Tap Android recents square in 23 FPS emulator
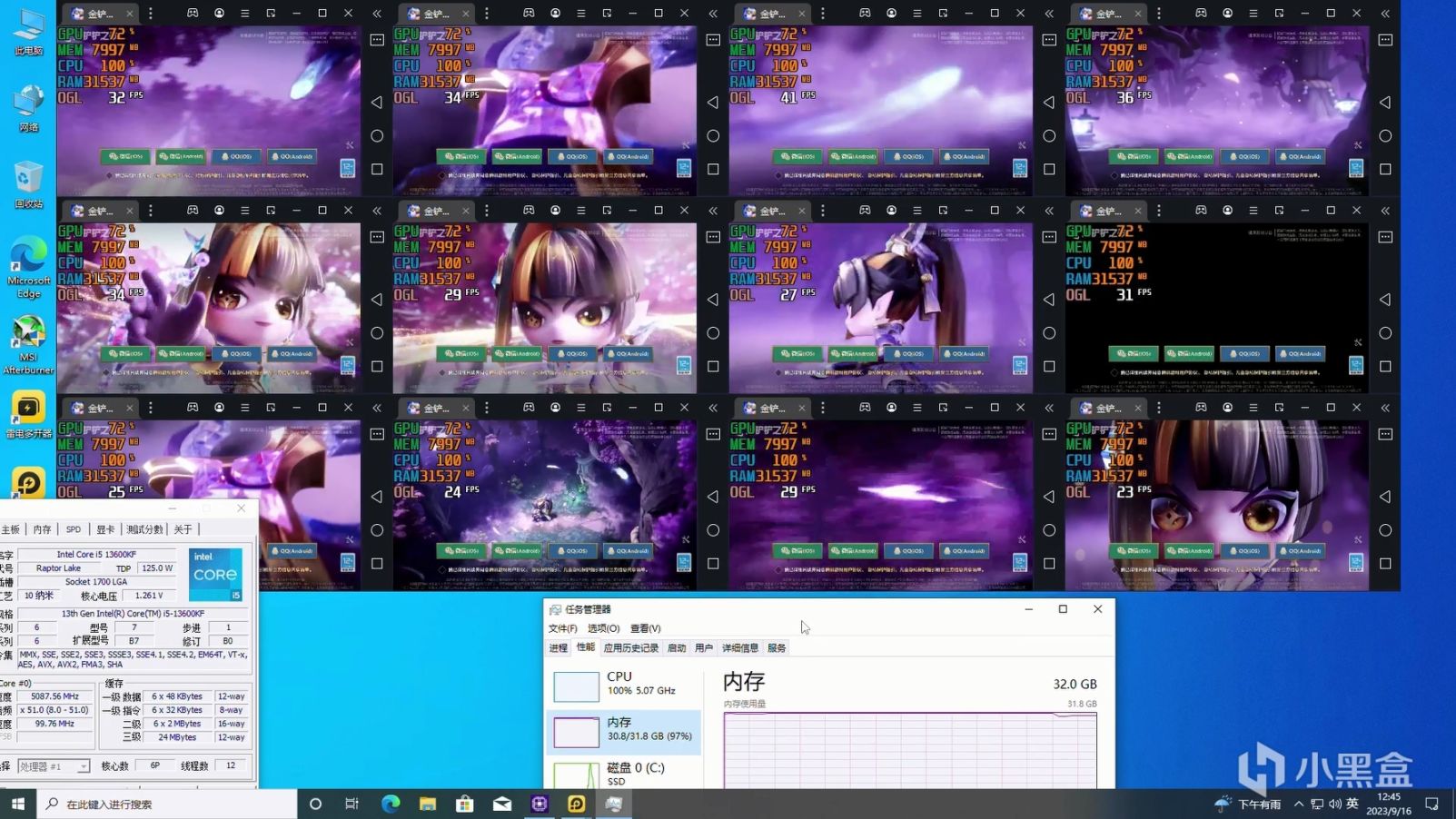Viewport: 1456px width, 819px height. [1385, 564]
